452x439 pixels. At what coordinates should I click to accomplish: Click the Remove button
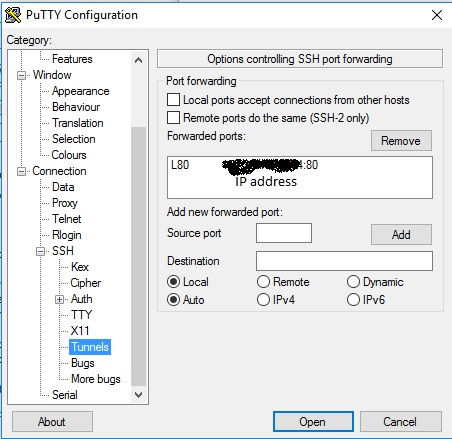tap(401, 141)
